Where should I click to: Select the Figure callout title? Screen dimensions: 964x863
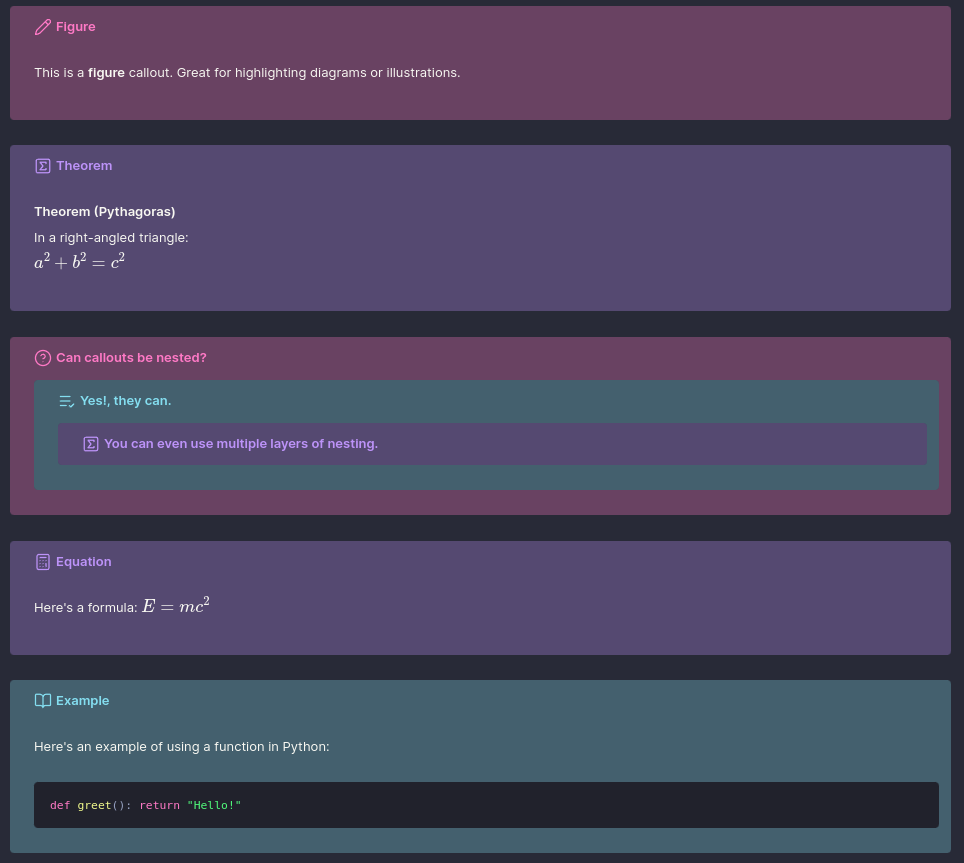[76, 27]
